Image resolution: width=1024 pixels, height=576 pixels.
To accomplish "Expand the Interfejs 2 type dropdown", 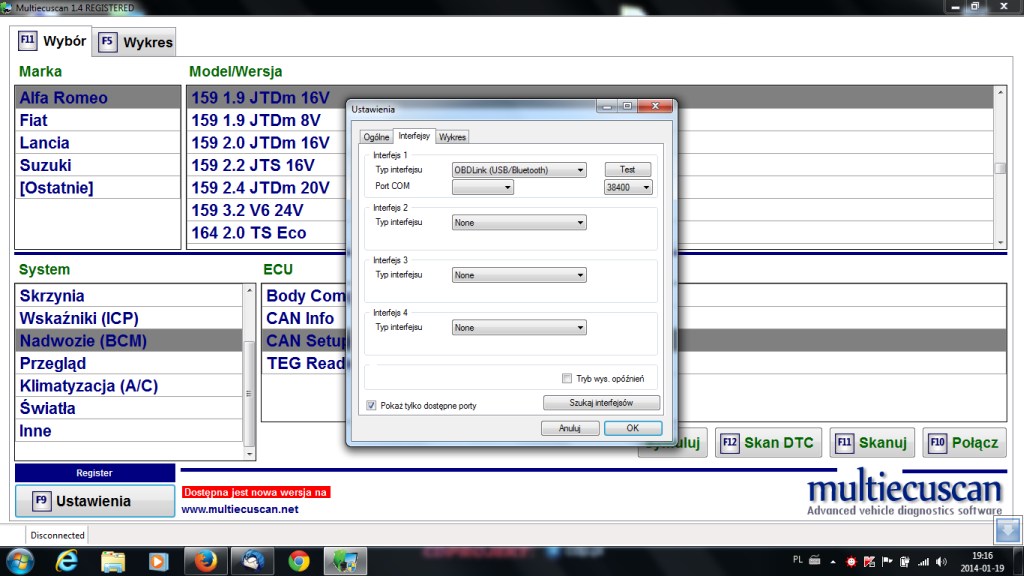I will click(x=519, y=223).
